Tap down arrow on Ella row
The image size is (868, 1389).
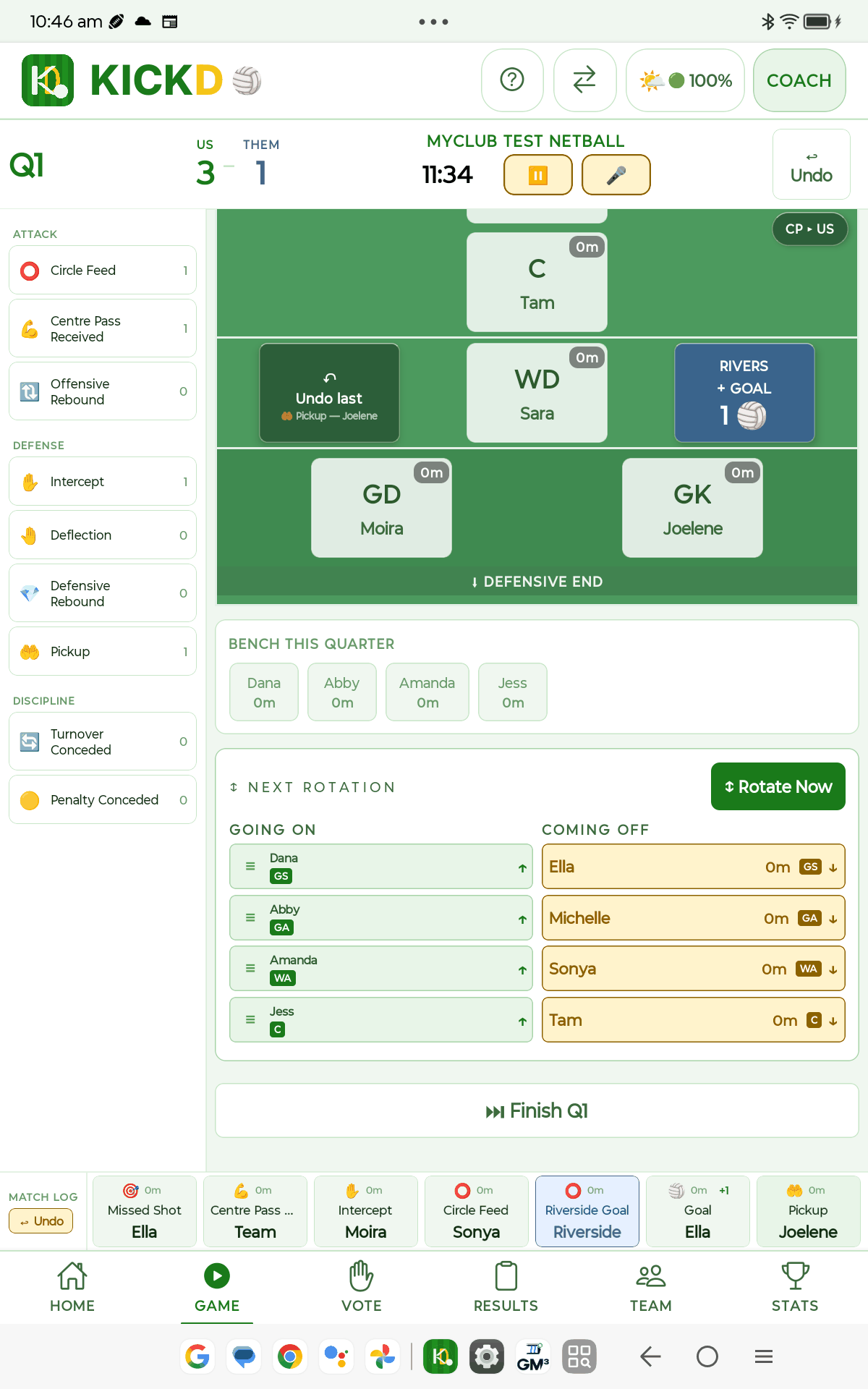click(x=833, y=867)
